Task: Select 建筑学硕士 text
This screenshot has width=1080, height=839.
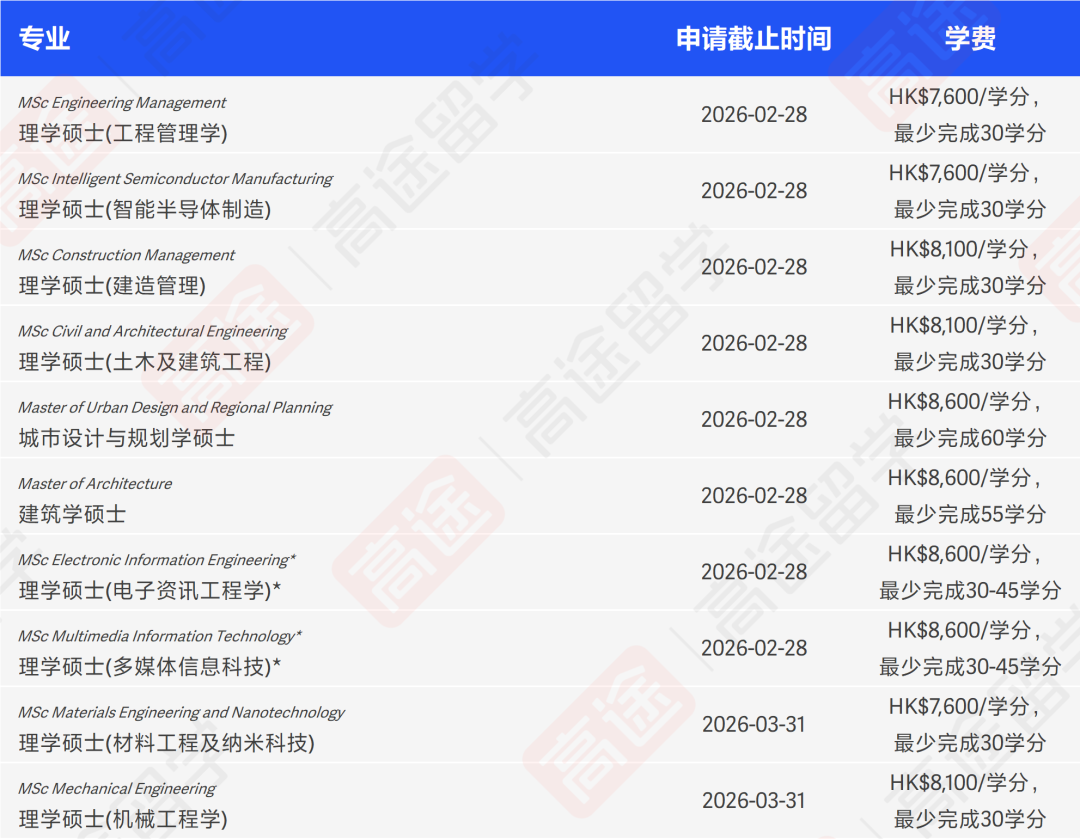Action: 72,515
